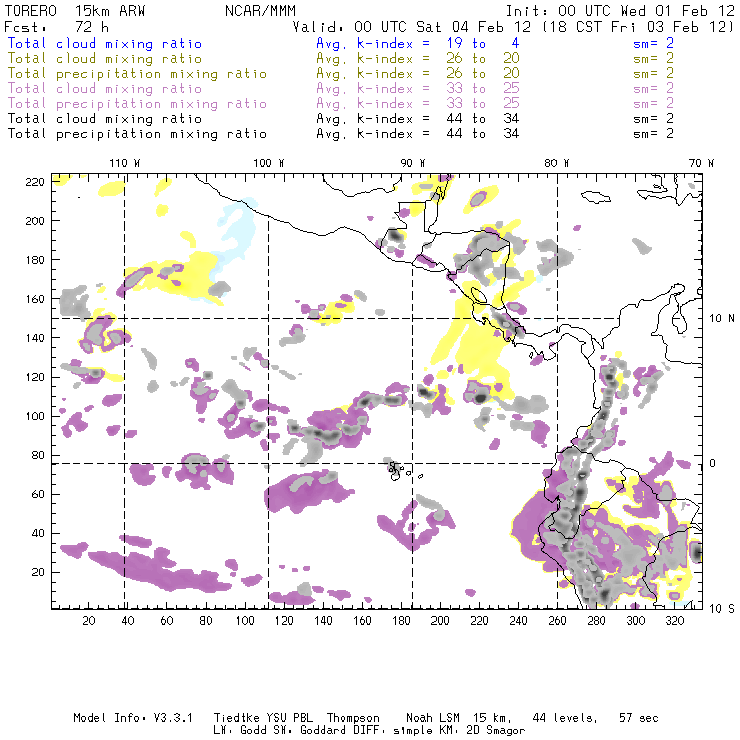Click the "80 W" longitude label
The height and width of the screenshot is (740, 740).
click(557, 163)
